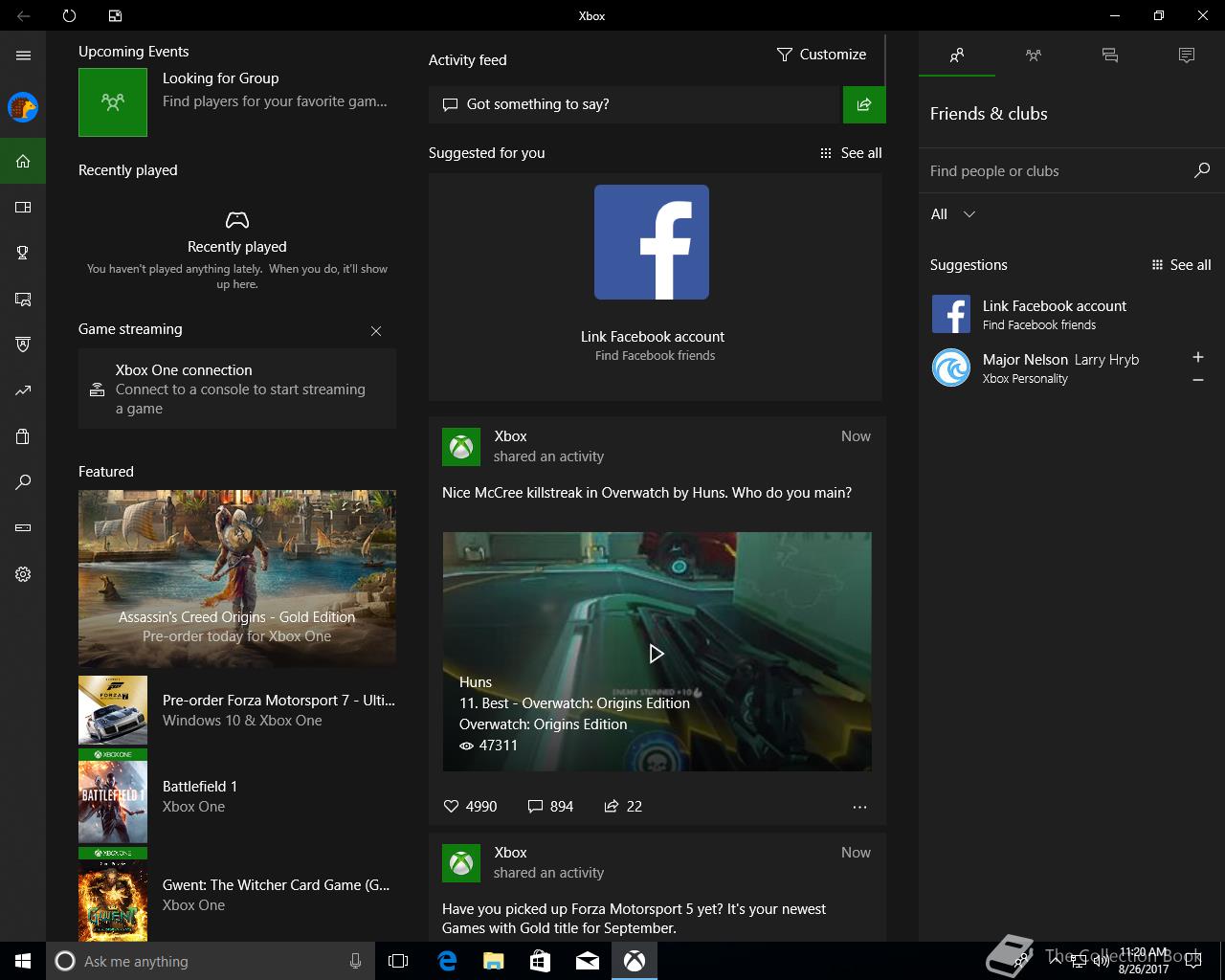The height and width of the screenshot is (980, 1225).
Task: Open Microsoft Store from taskbar
Action: pos(541,961)
